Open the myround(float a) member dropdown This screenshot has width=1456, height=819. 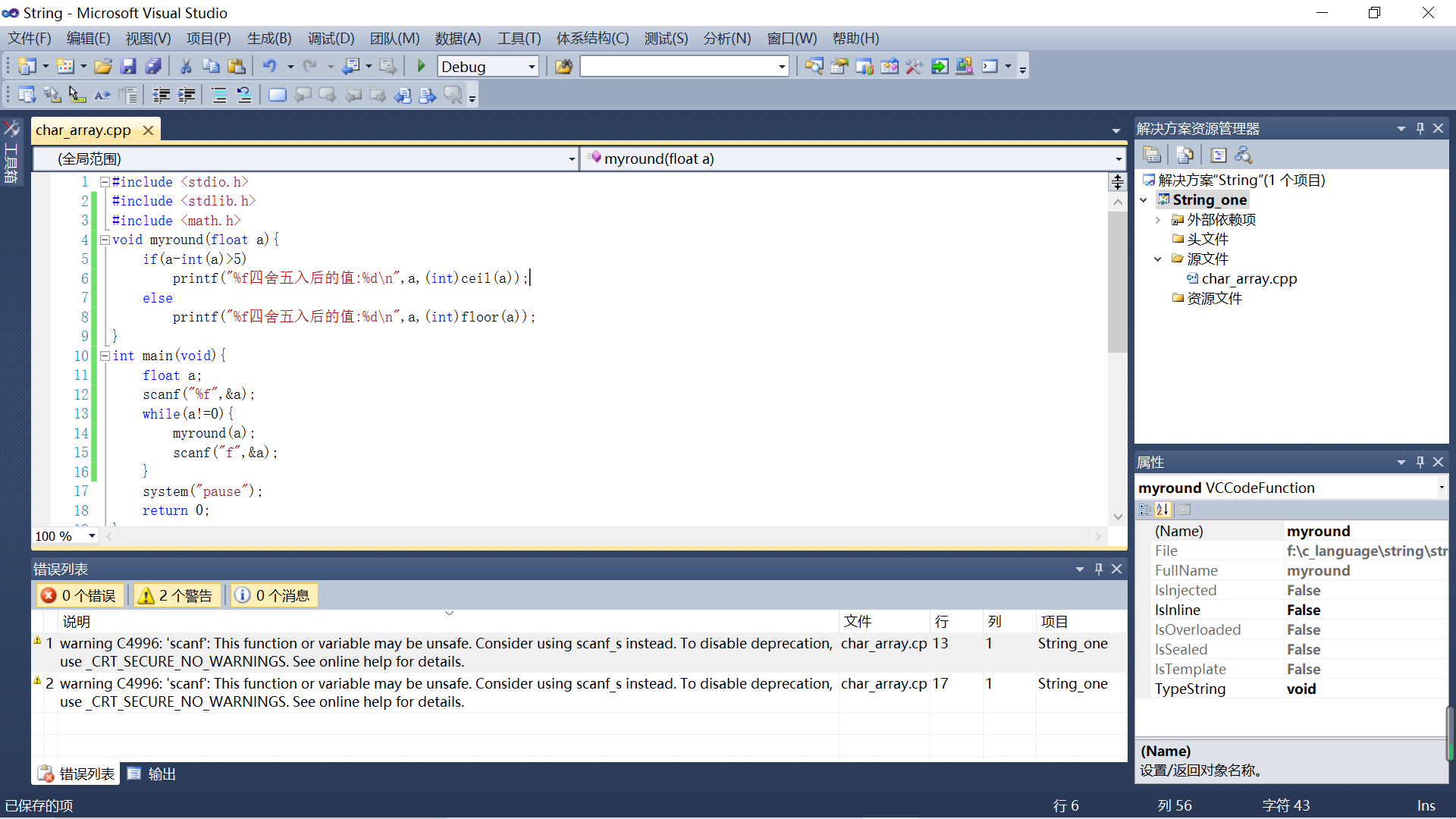1119,158
